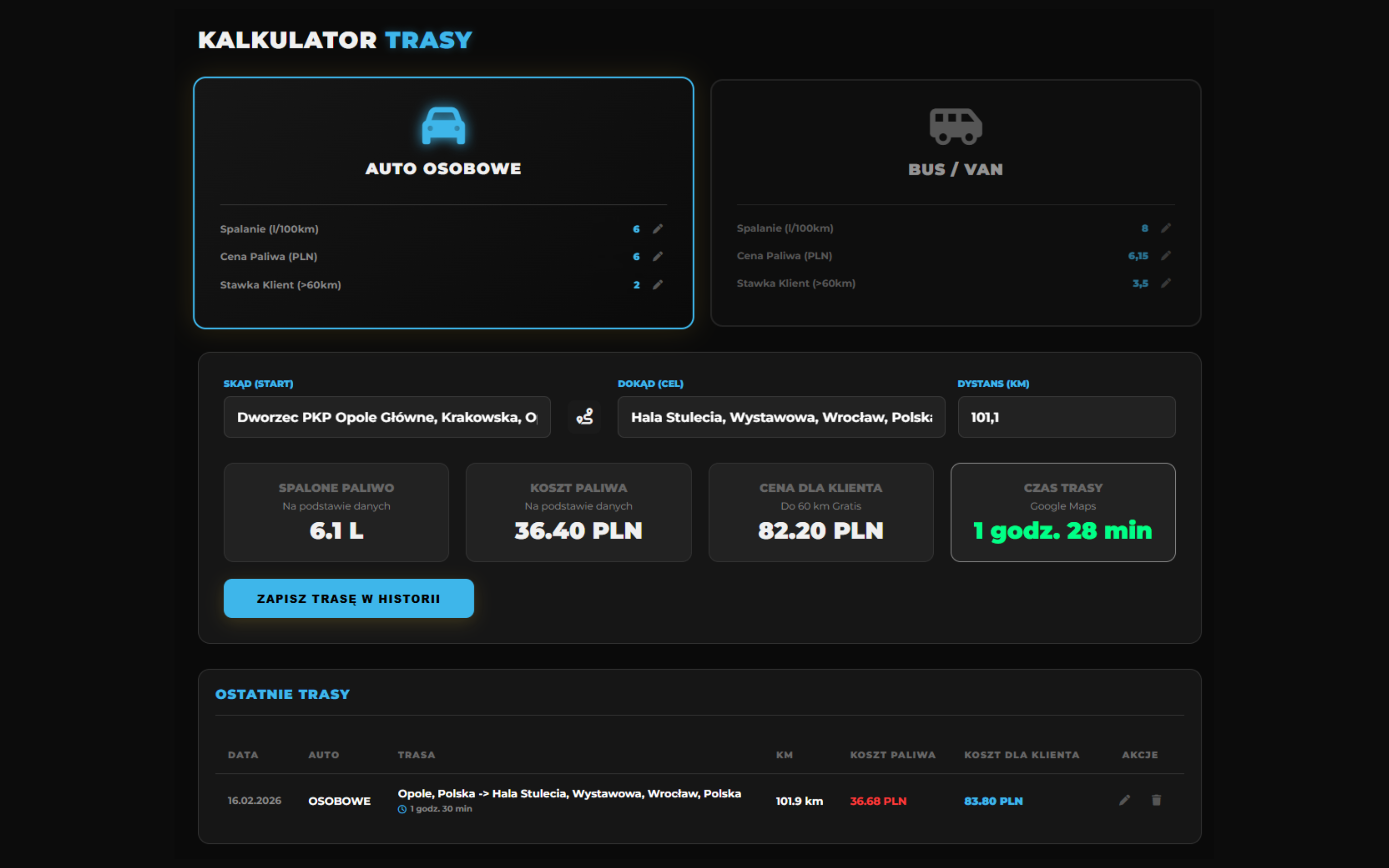Screen dimensions: 1389x868
Task: Edit Cena Paliwa for Auto Osobowe
Action: (658, 256)
